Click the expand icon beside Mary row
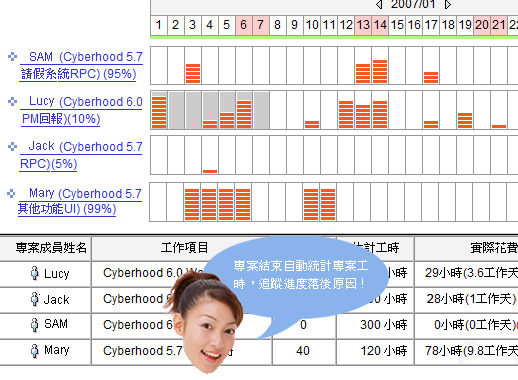 [x=11, y=193]
